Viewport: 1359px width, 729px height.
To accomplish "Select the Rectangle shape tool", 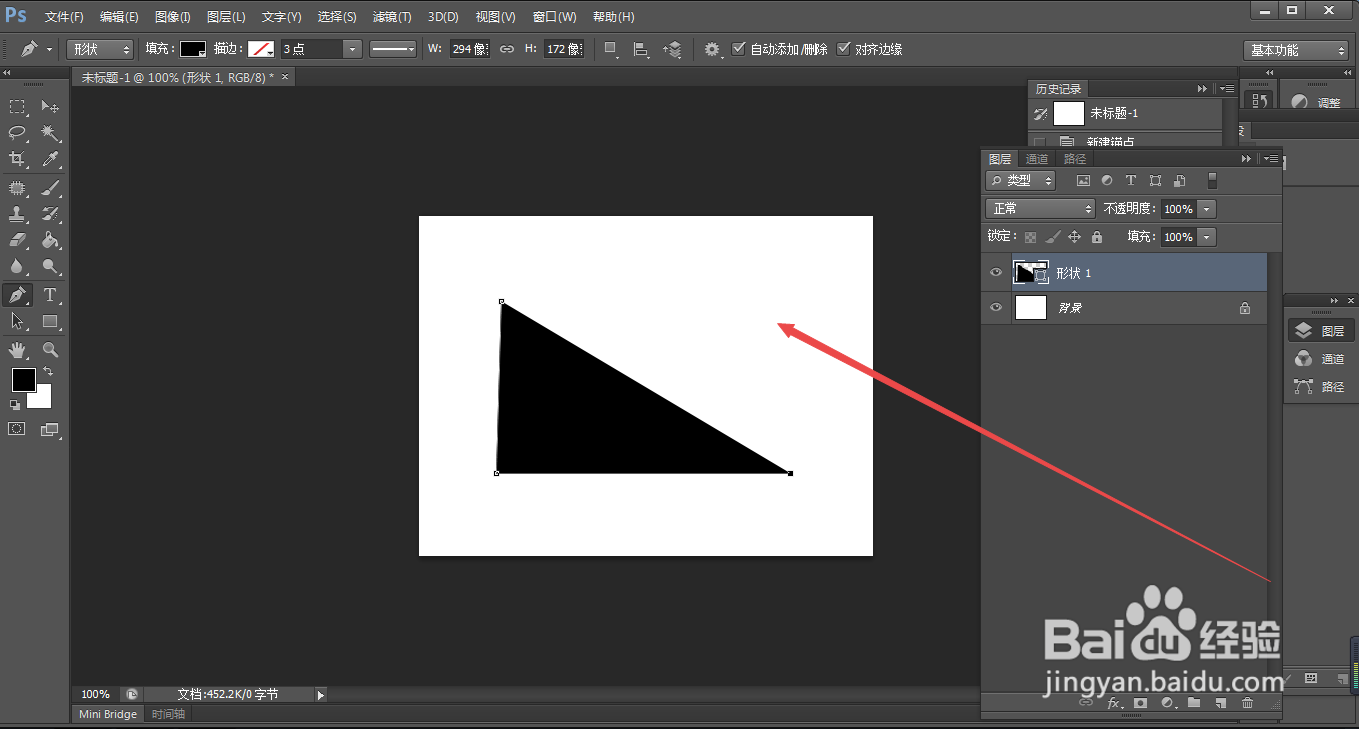I will click(x=50, y=321).
